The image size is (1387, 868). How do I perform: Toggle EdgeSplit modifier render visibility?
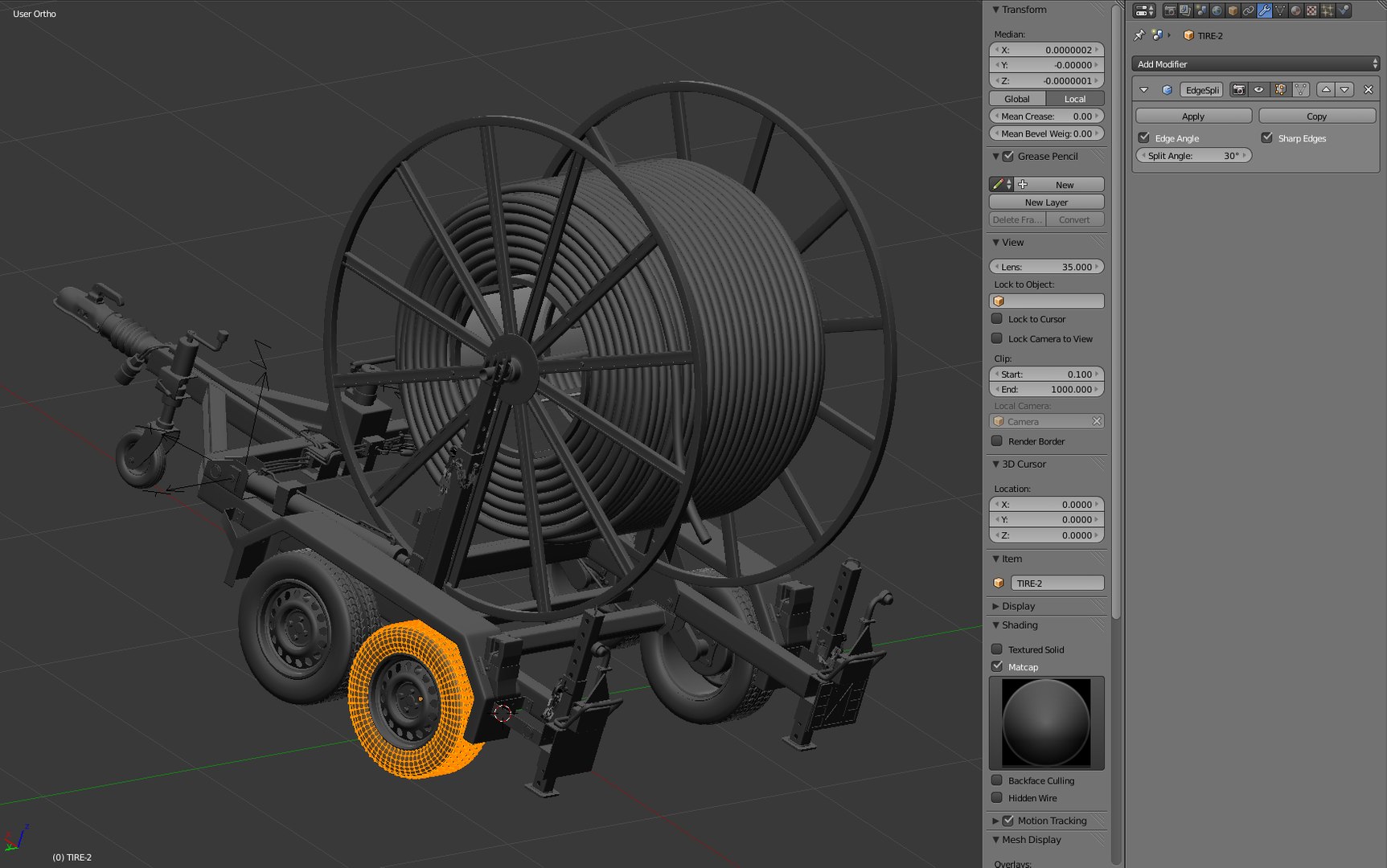click(1239, 90)
